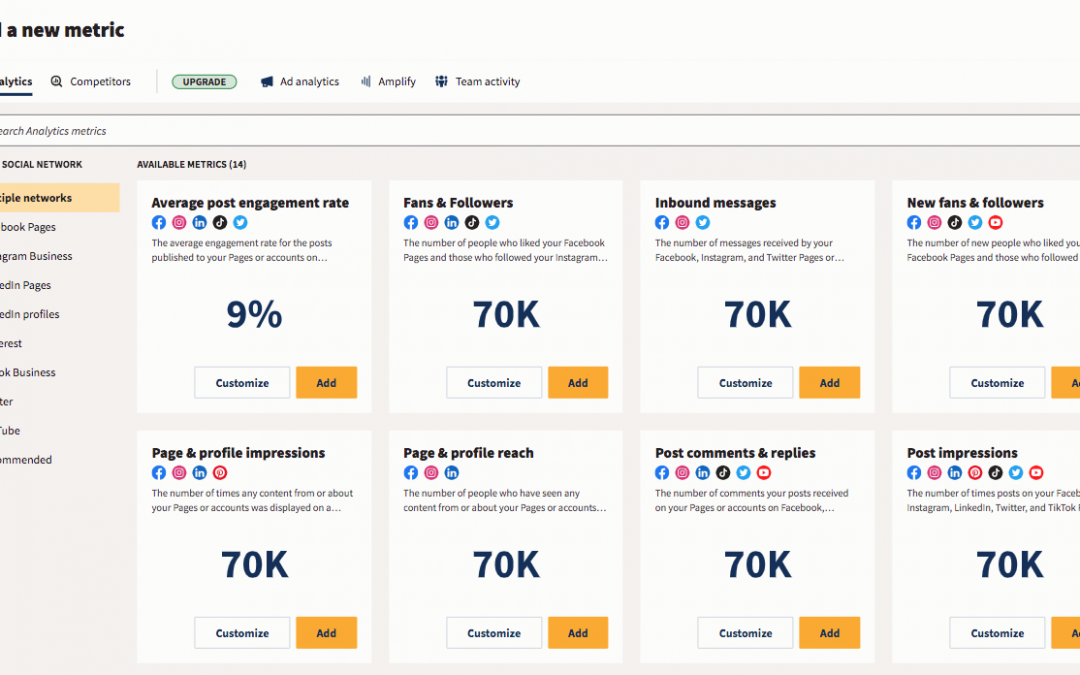
Task: Click Facebook icon on Average post engagement rate
Action: tap(158, 222)
